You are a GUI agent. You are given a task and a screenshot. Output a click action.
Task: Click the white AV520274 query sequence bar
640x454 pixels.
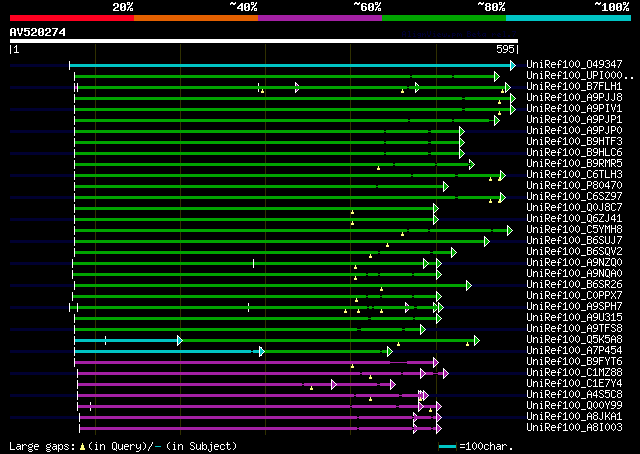coord(264,41)
